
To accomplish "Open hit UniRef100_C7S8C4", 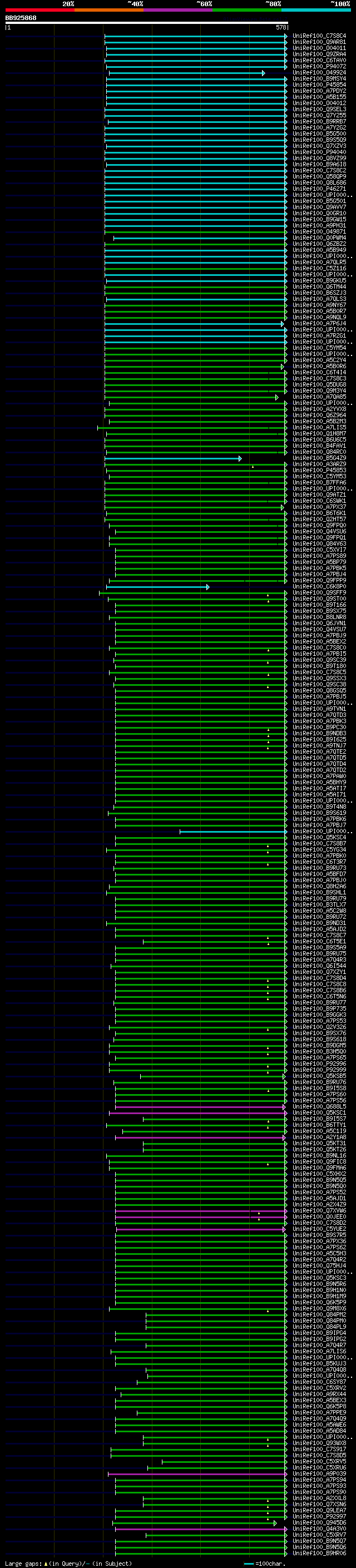I will click(x=319, y=36).
